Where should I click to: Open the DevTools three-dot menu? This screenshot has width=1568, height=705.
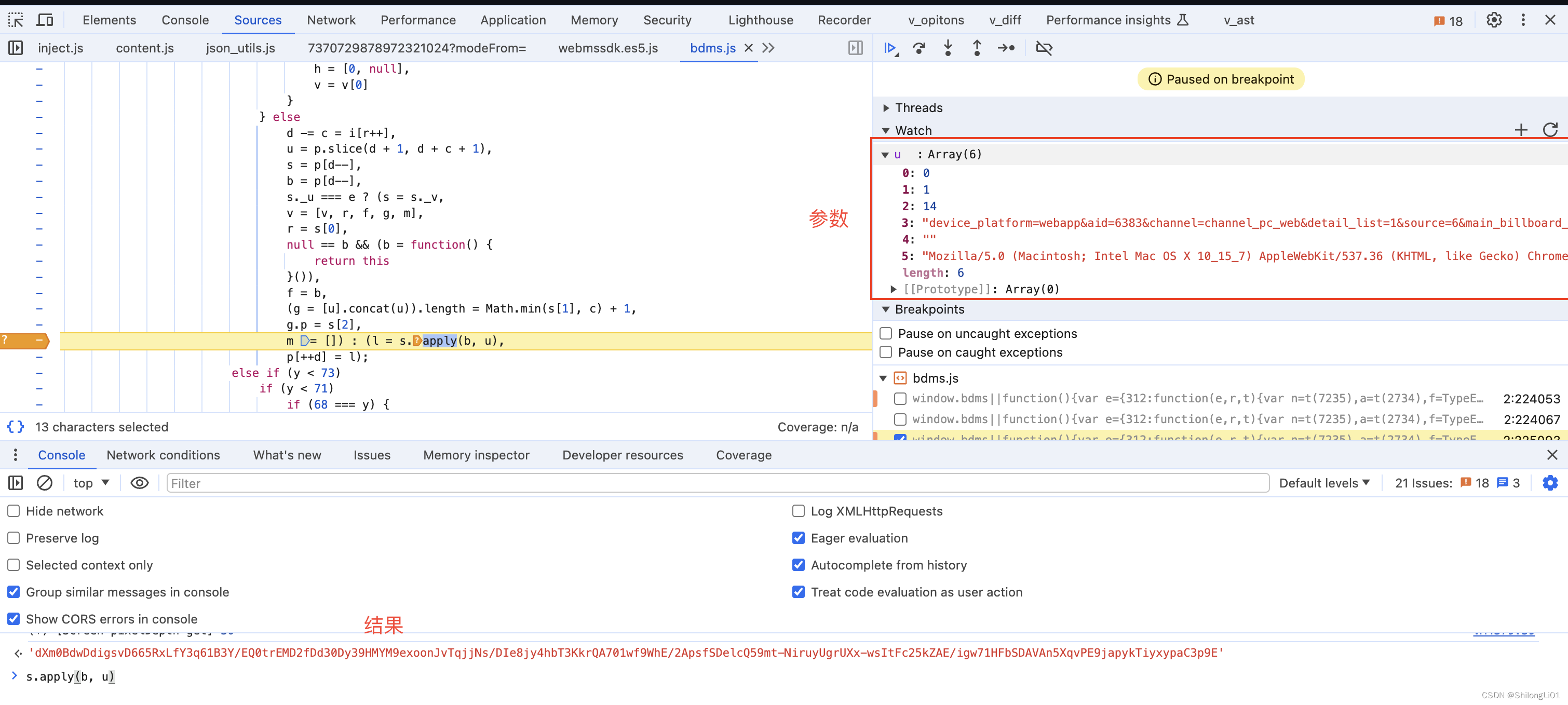pos(1523,20)
